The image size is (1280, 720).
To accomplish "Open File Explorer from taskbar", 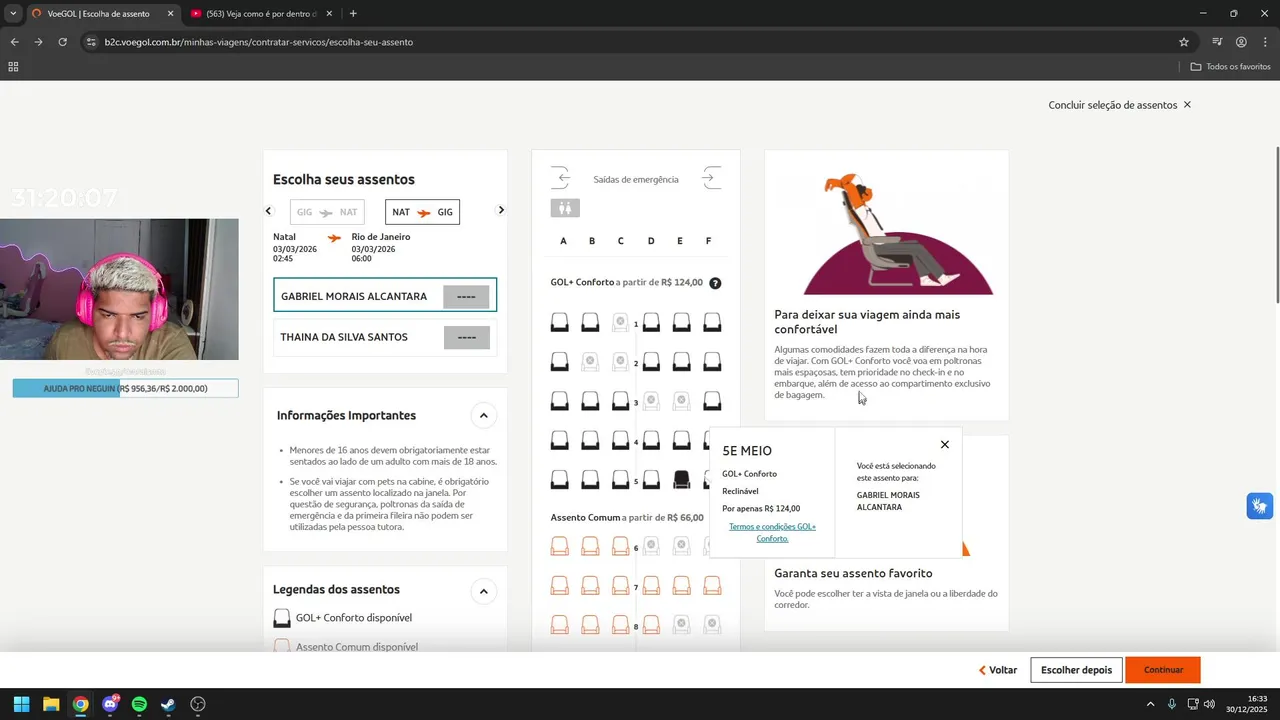I will tap(51, 704).
